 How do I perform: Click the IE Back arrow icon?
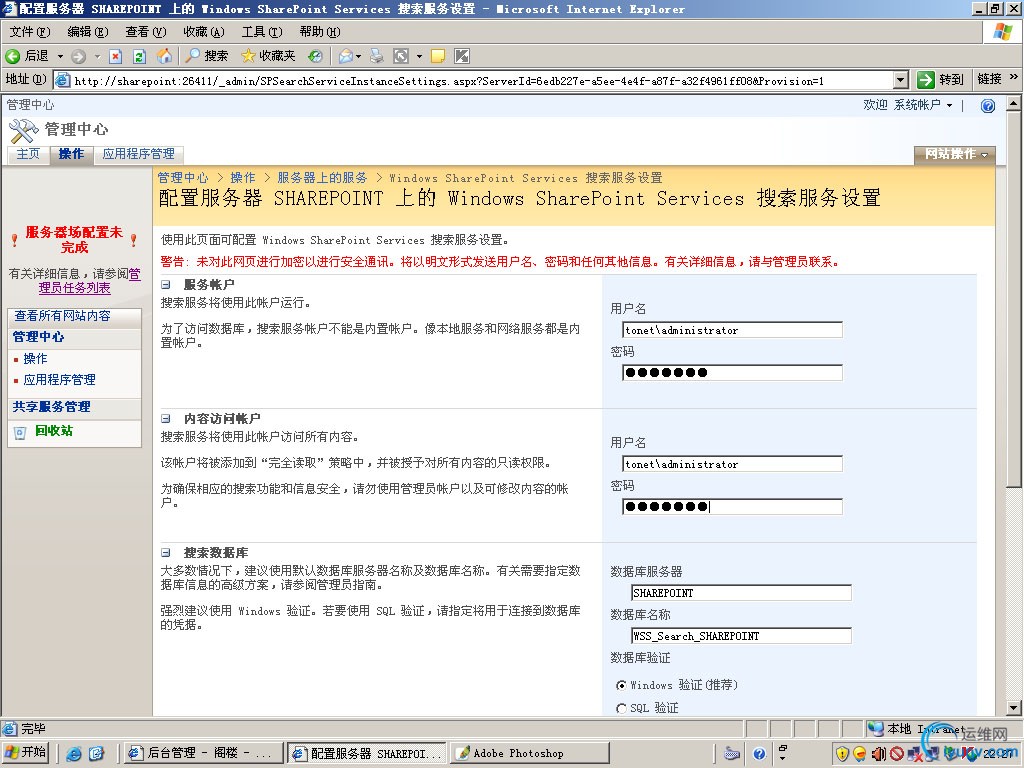tap(12, 56)
